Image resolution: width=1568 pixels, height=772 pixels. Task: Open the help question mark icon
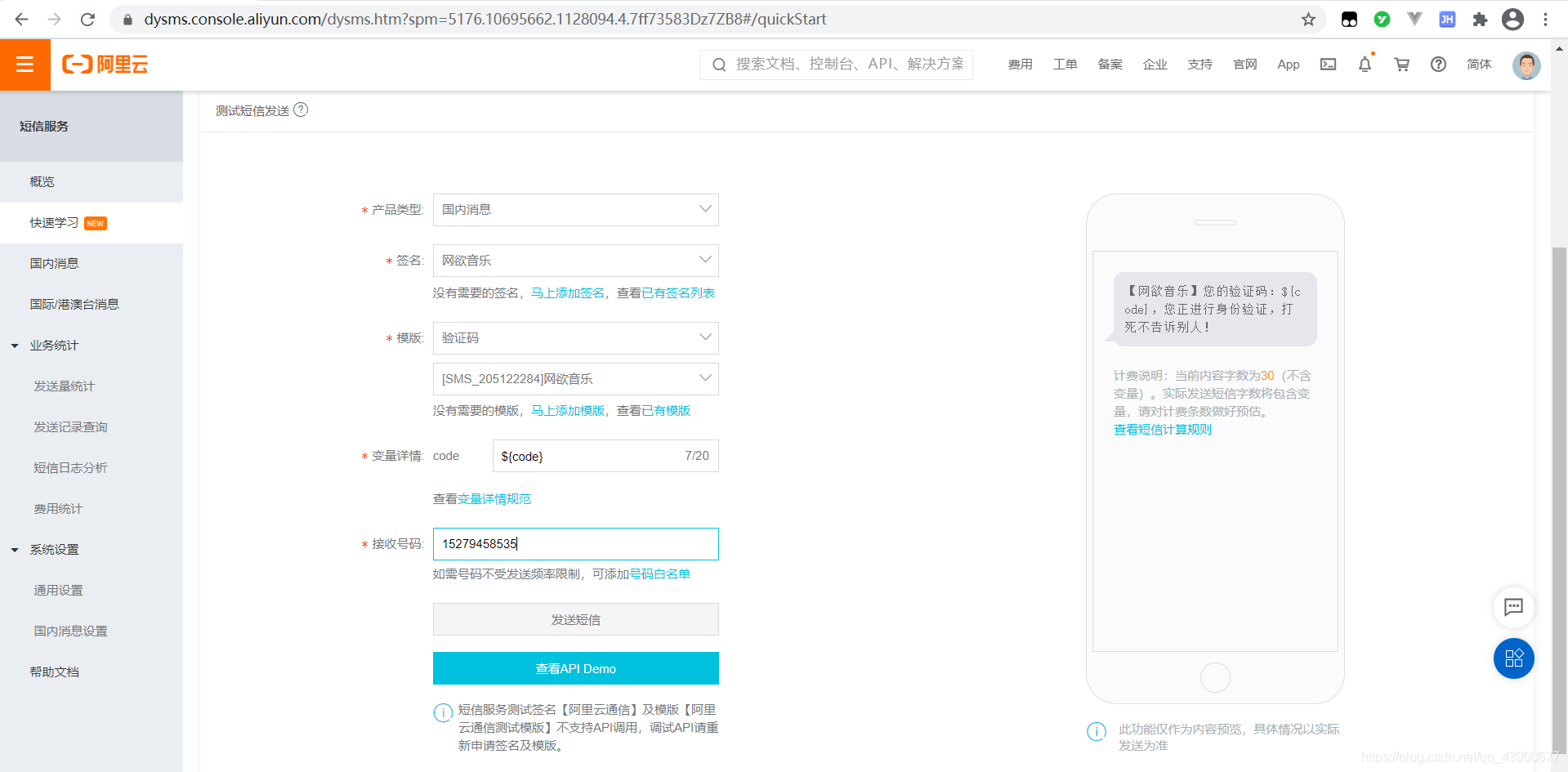[1438, 65]
